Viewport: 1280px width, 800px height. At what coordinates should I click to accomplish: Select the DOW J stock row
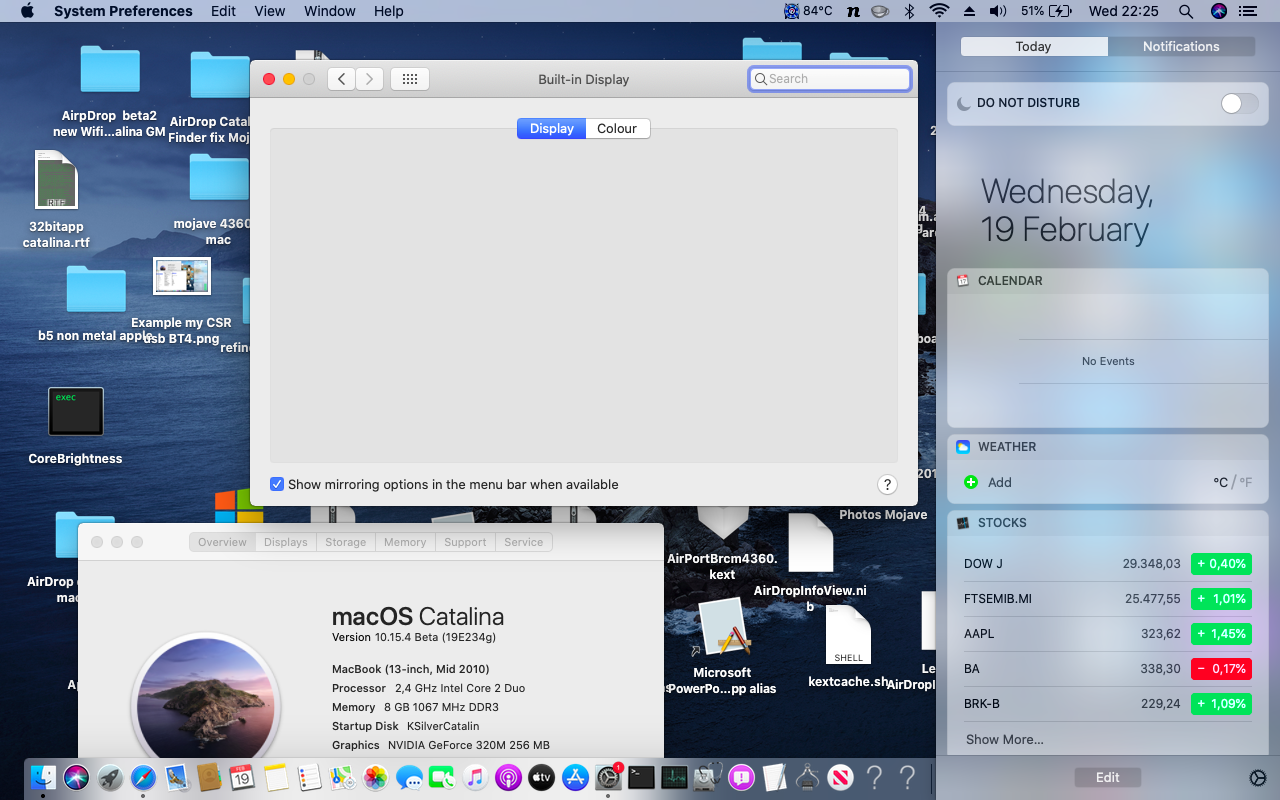coord(1108,564)
